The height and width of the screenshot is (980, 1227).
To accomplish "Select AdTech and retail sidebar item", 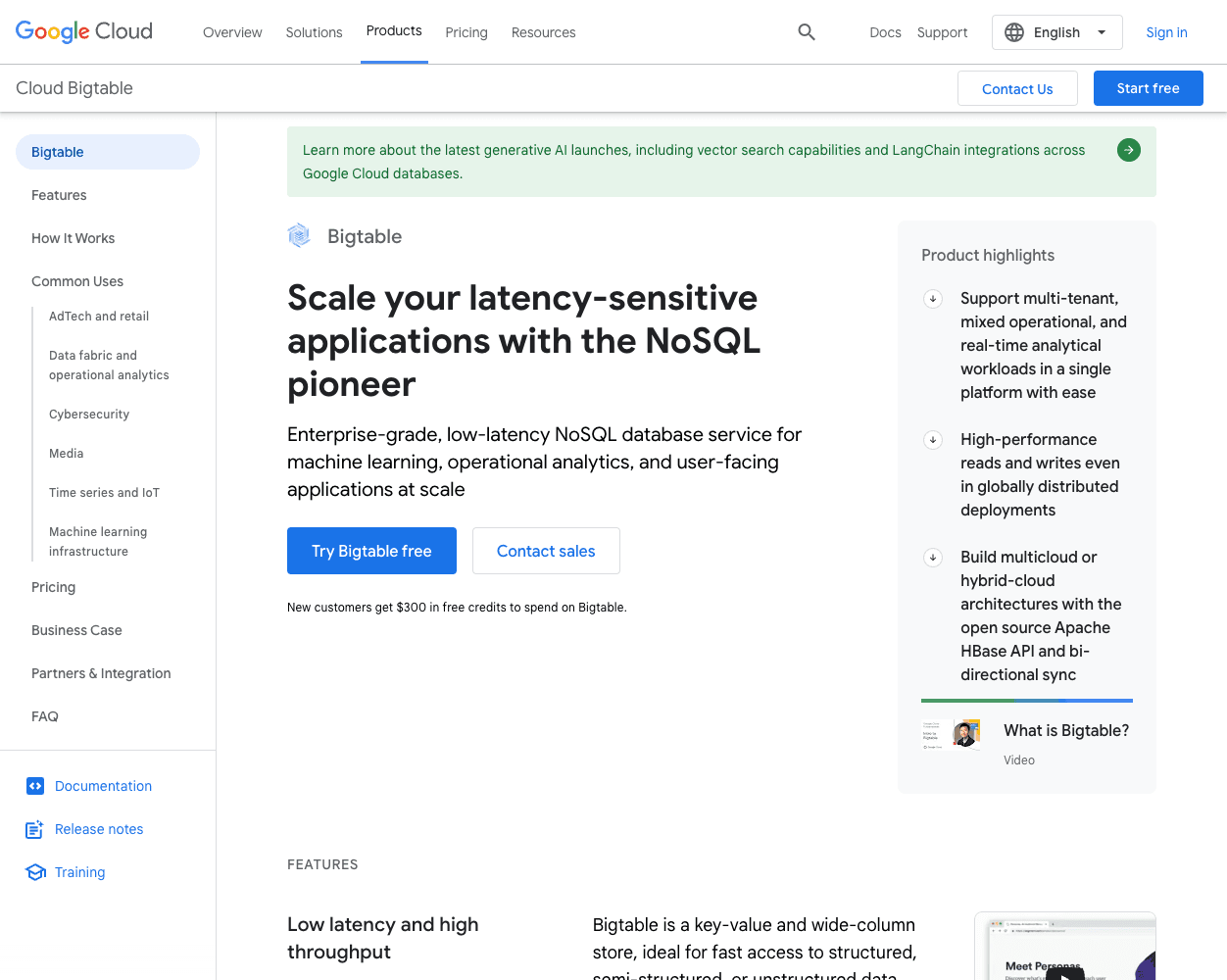I will click(99, 317).
